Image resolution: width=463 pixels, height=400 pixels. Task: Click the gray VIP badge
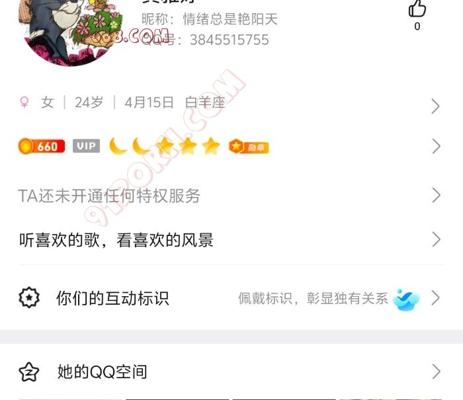click(86, 146)
